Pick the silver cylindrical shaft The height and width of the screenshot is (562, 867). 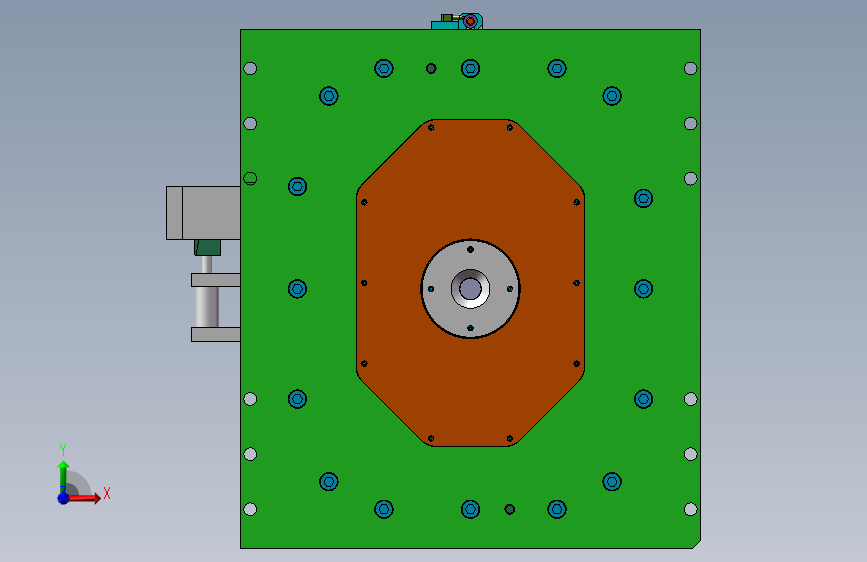click(x=207, y=306)
